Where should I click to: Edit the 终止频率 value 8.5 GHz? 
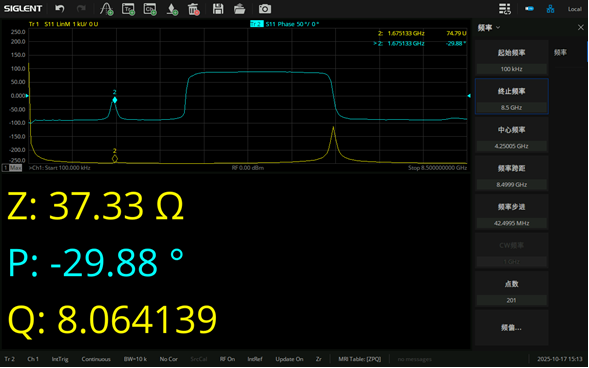511,107
